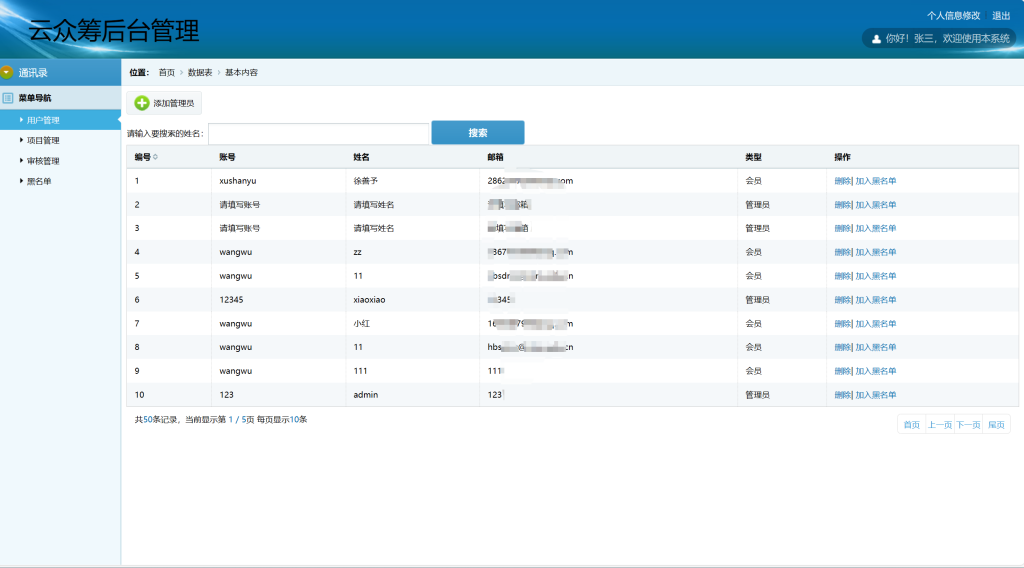Viewport: 1024px width, 568px height.
Task: Add xiaoxiao to blacklist
Action: pos(876,300)
